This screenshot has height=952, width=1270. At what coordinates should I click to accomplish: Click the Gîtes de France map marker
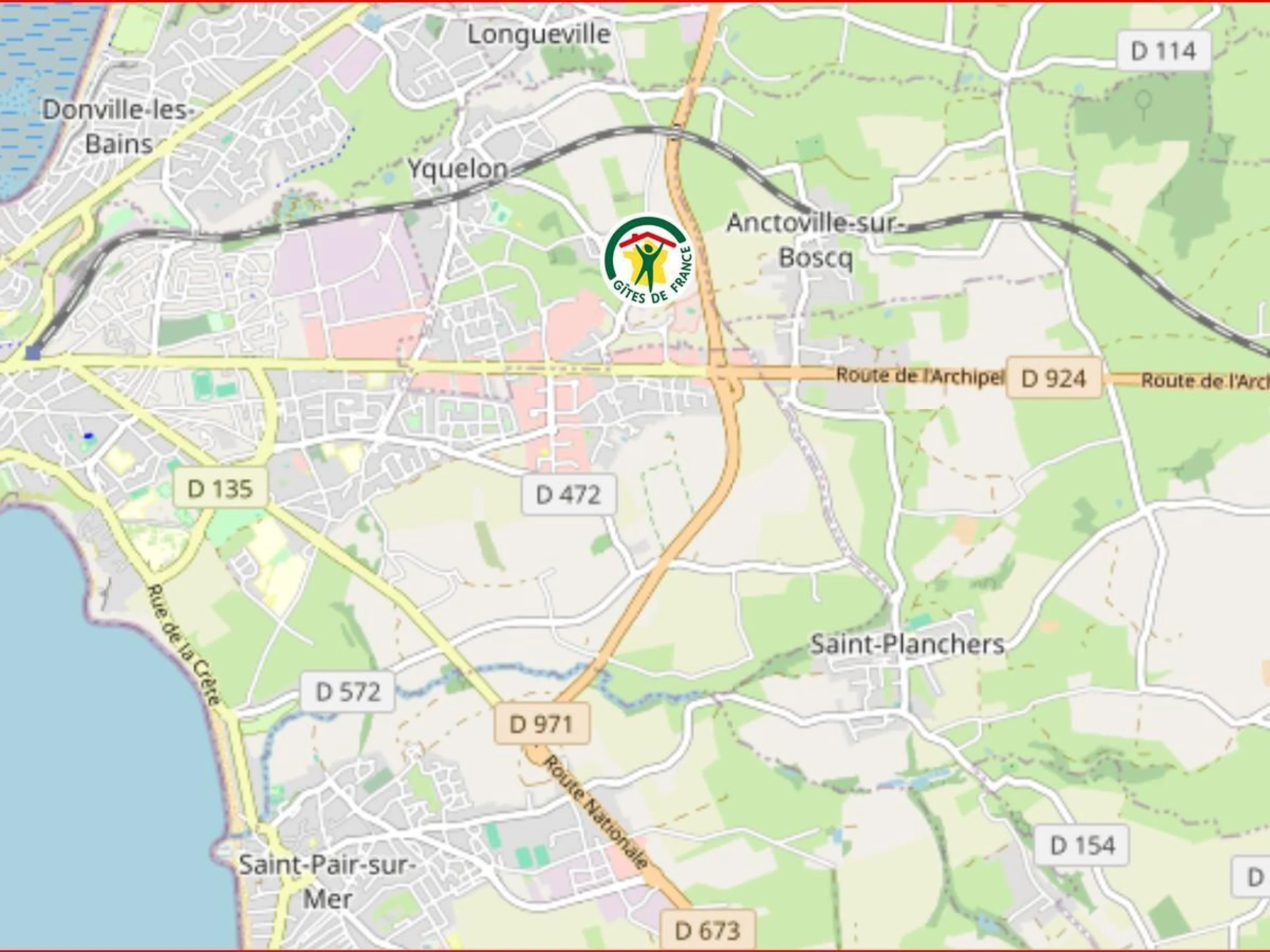click(649, 261)
